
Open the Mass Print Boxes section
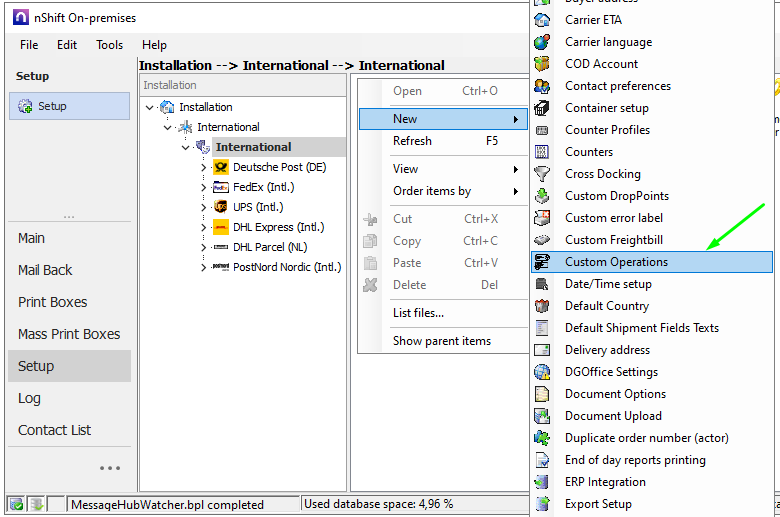[69, 334]
